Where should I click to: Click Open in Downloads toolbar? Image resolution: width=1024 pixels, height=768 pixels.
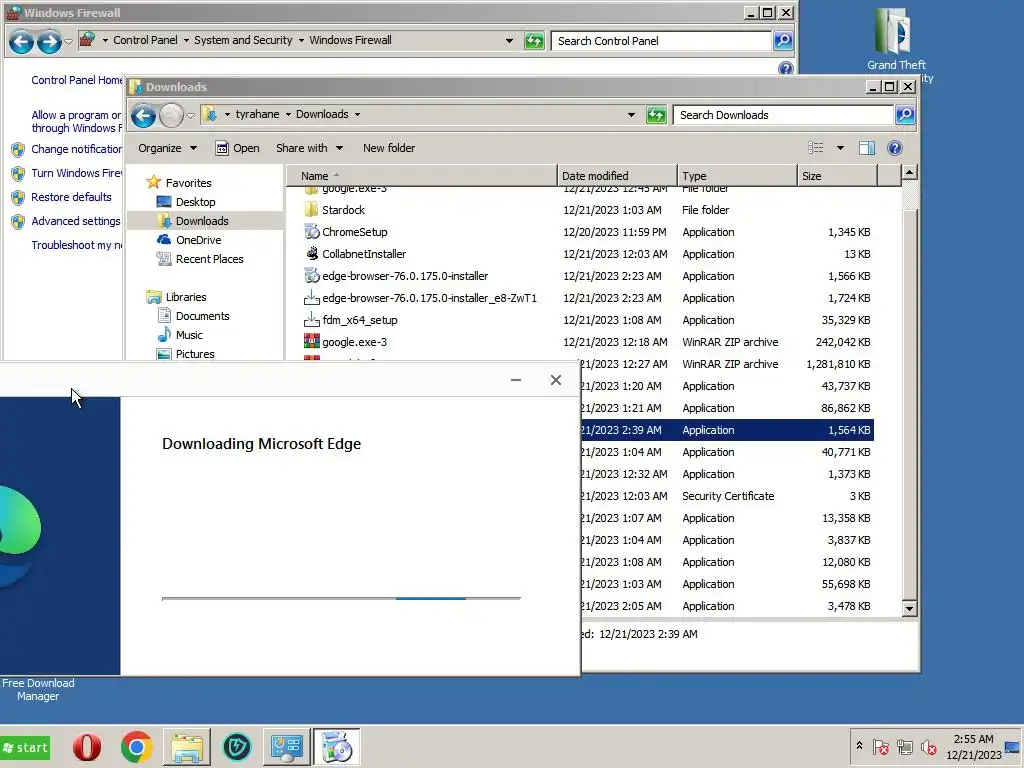pyautogui.click(x=238, y=148)
